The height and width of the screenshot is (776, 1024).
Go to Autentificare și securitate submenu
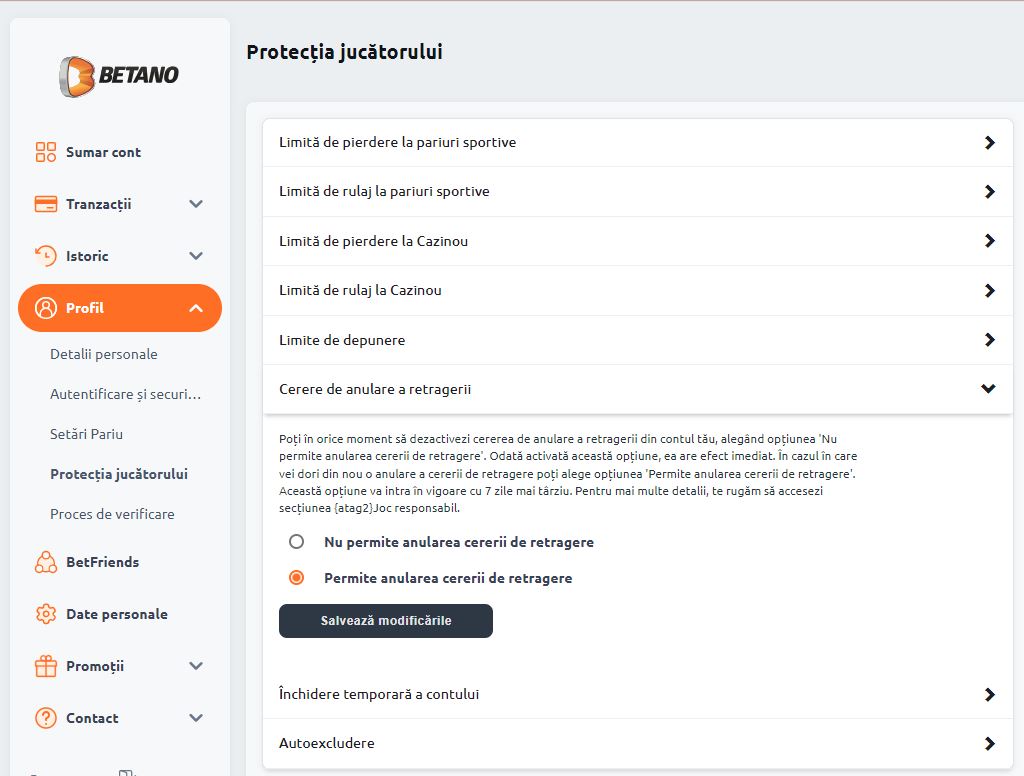(125, 395)
